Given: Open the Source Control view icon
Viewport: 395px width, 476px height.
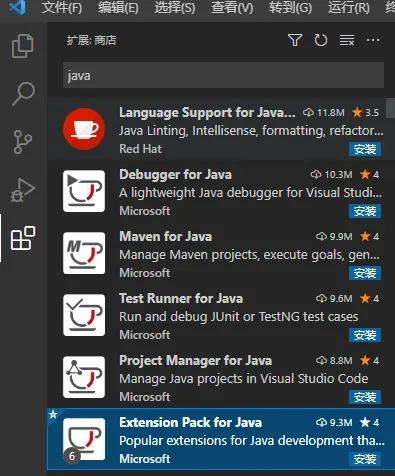Looking at the screenshot, I should pyautogui.click(x=23, y=142).
